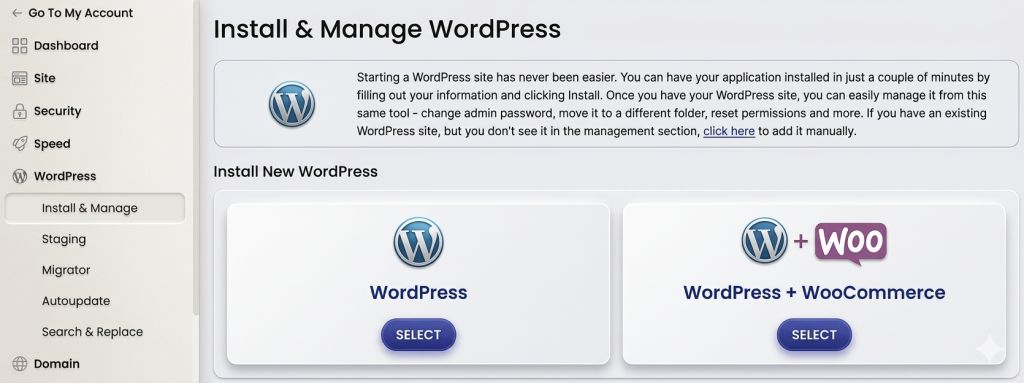
Task: Click the WordPress logo on the WooCommerce card
Action: click(765, 241)
